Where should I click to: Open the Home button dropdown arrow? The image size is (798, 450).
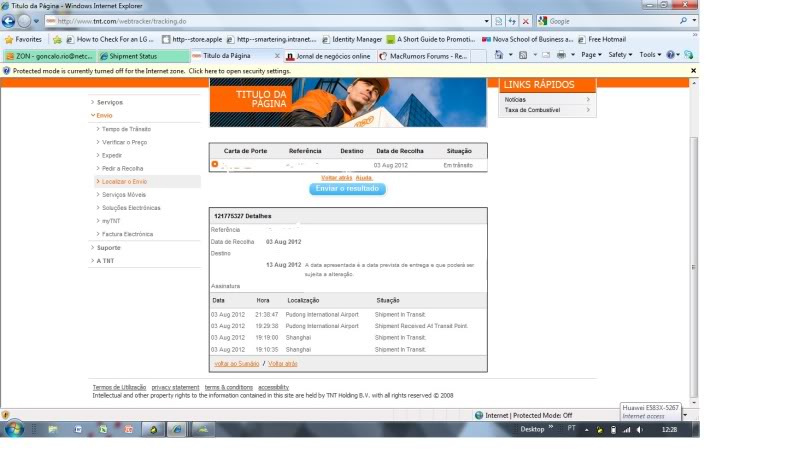click(x=510, y=55)
